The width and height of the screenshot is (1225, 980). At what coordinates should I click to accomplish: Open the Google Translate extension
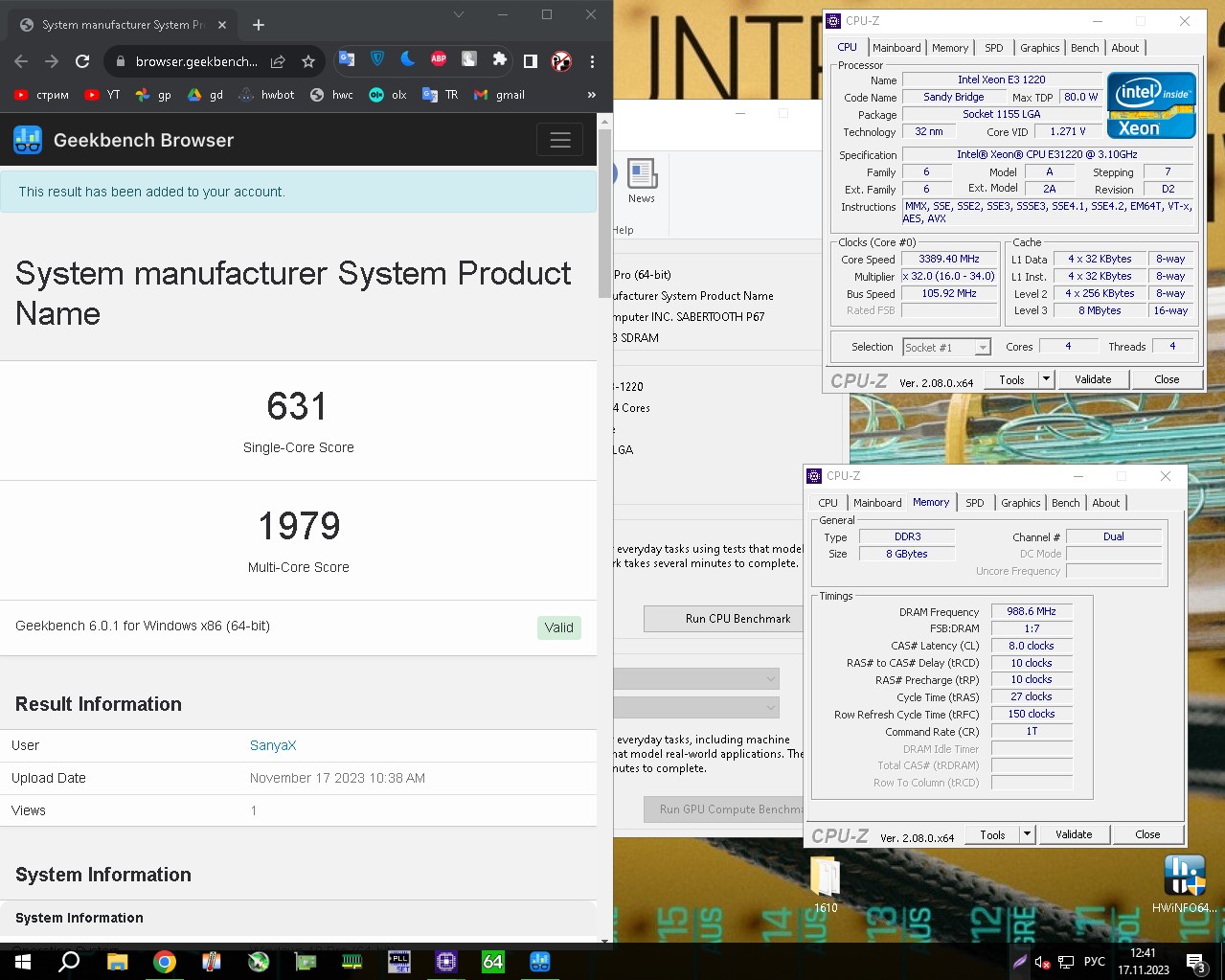tap(347, 59)
